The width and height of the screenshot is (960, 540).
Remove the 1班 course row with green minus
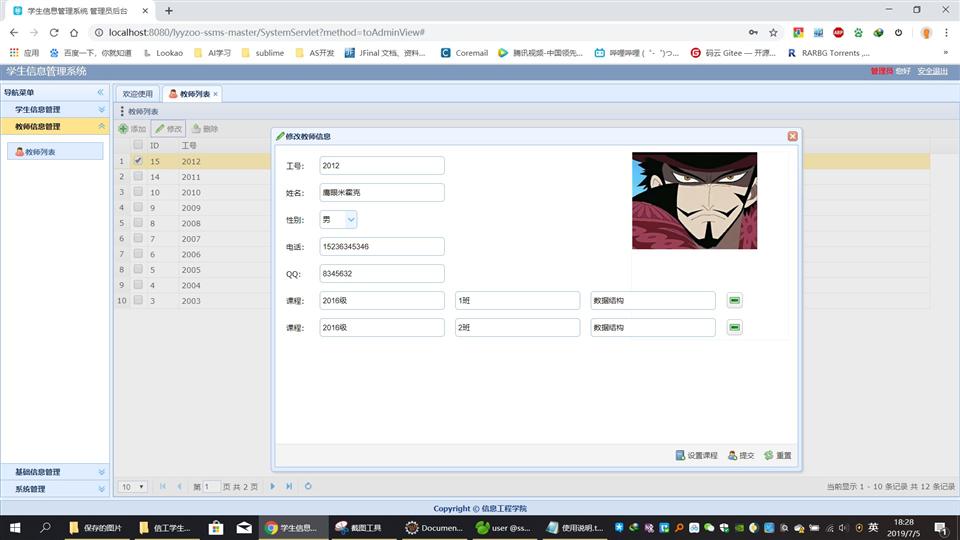735,301
